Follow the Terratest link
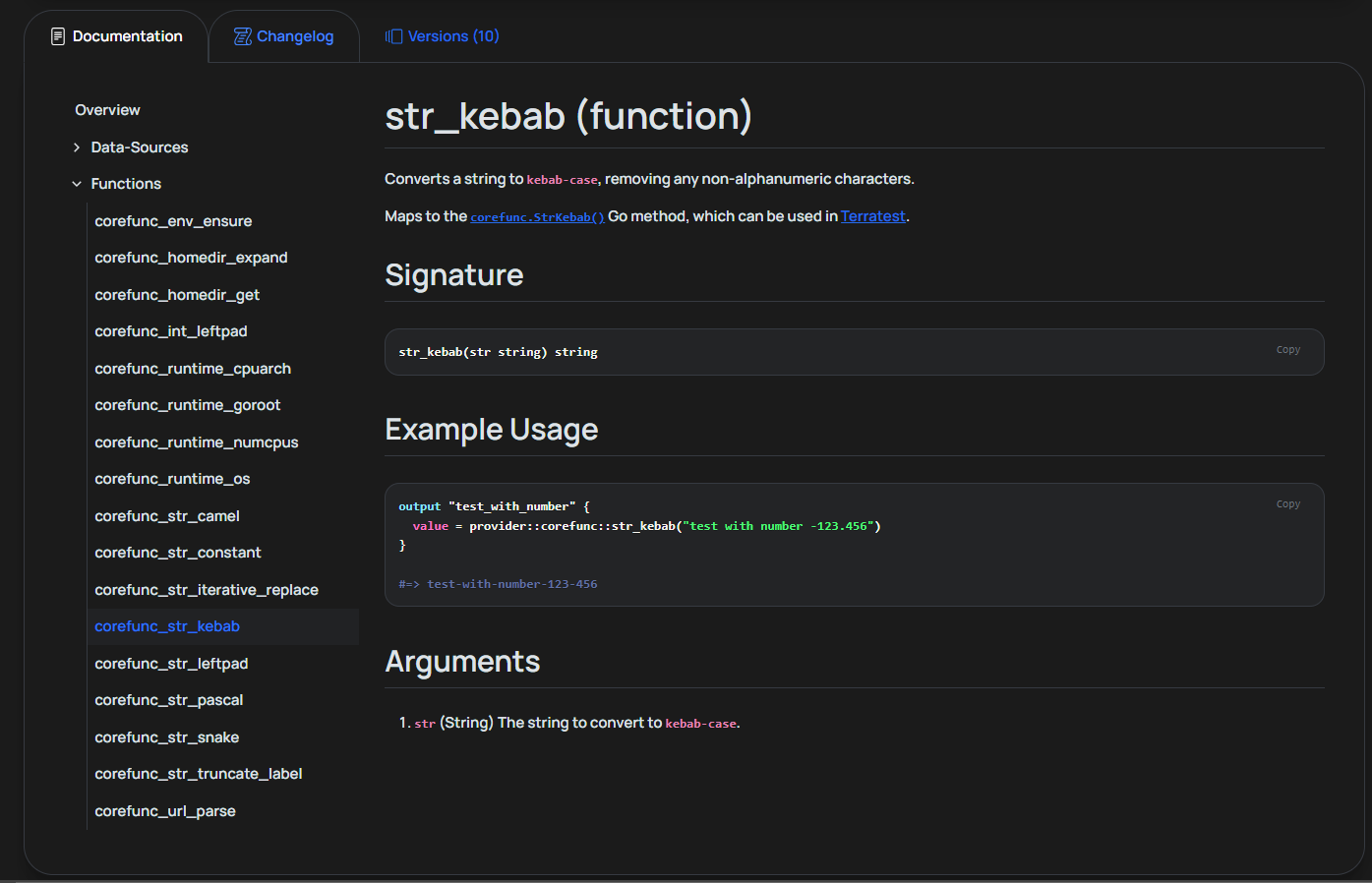 point(872,216)
